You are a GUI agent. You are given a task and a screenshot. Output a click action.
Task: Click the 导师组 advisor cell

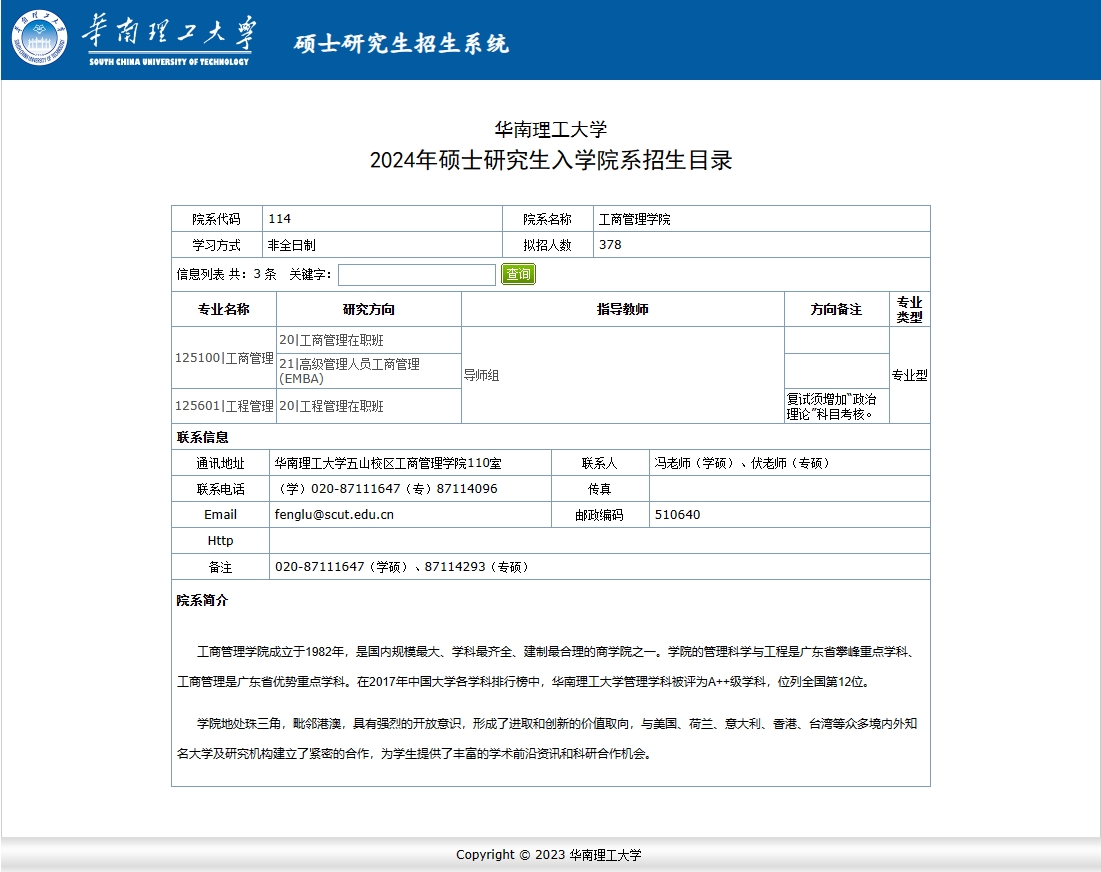pos(481,376)
